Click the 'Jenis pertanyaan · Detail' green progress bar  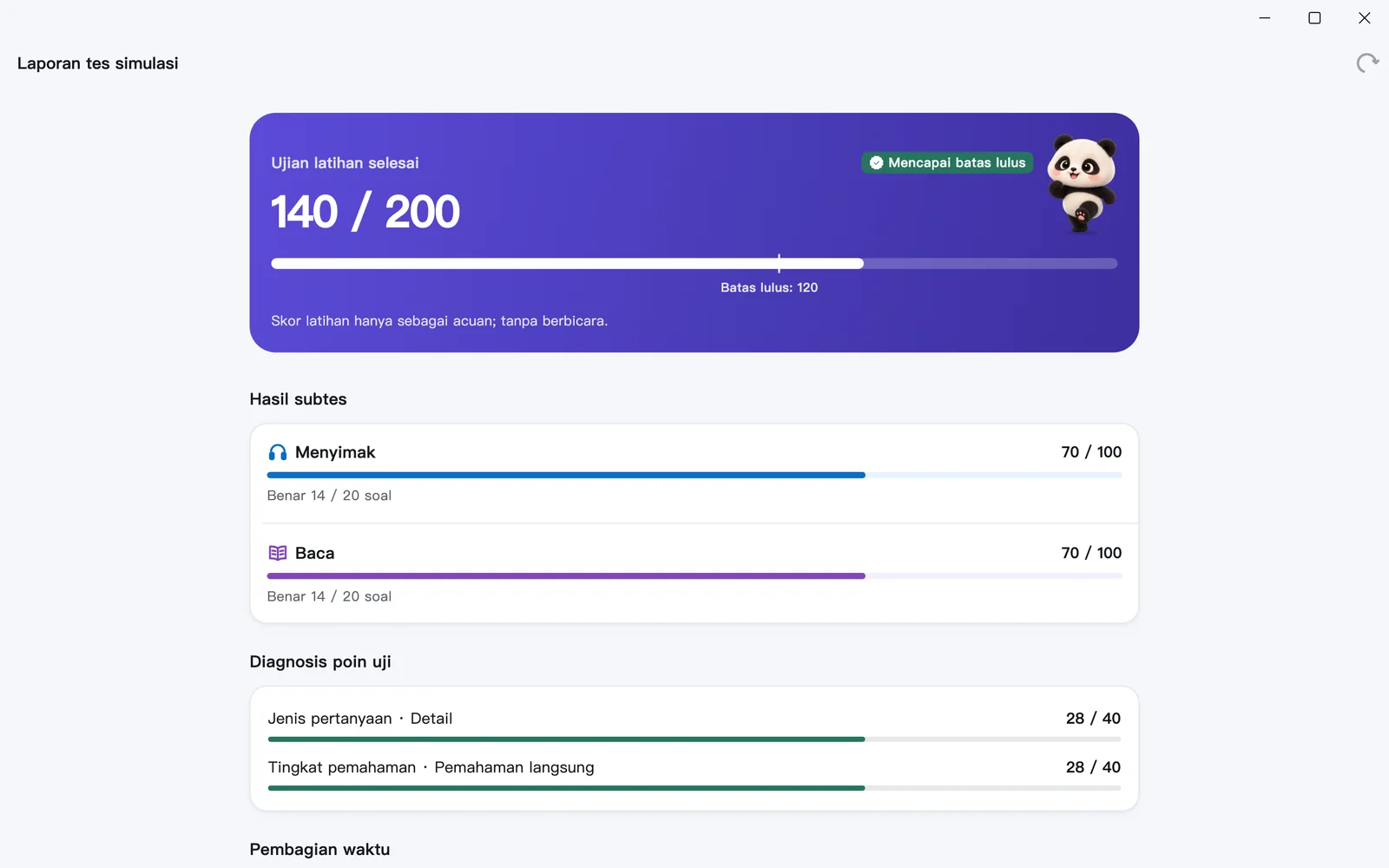pos(694,740)
